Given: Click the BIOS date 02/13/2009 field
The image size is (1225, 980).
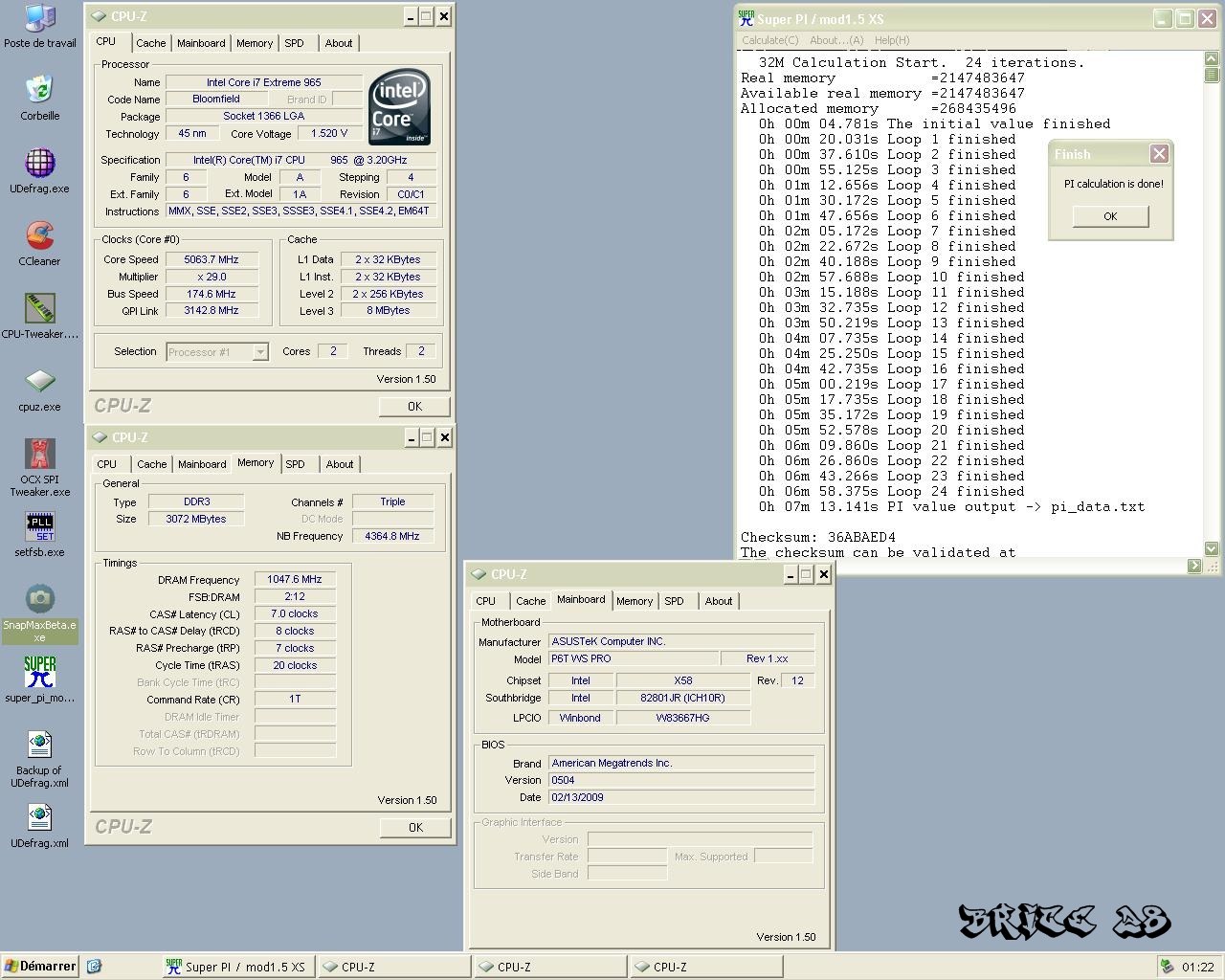Looking at the screenshot, I should point(681,797).
